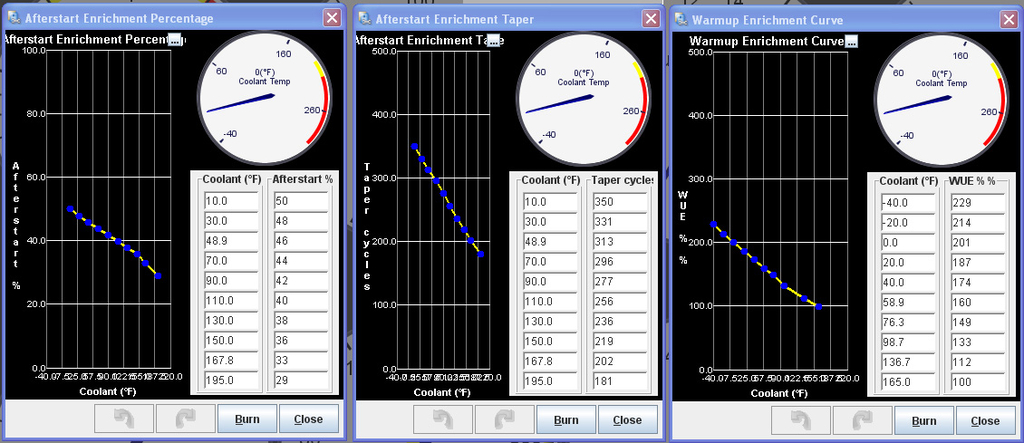Image resolution: width=1024 pixels, height=443 pixels.
Task: Click Coolant Temp gauge in Afterstart Taper window
Action: [584, 97]
